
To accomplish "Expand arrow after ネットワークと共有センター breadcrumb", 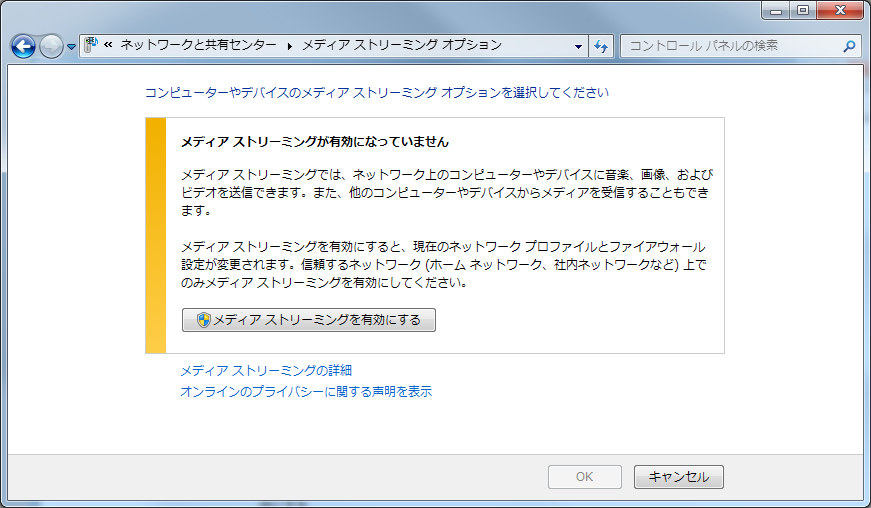I will [x=289, y=46].
